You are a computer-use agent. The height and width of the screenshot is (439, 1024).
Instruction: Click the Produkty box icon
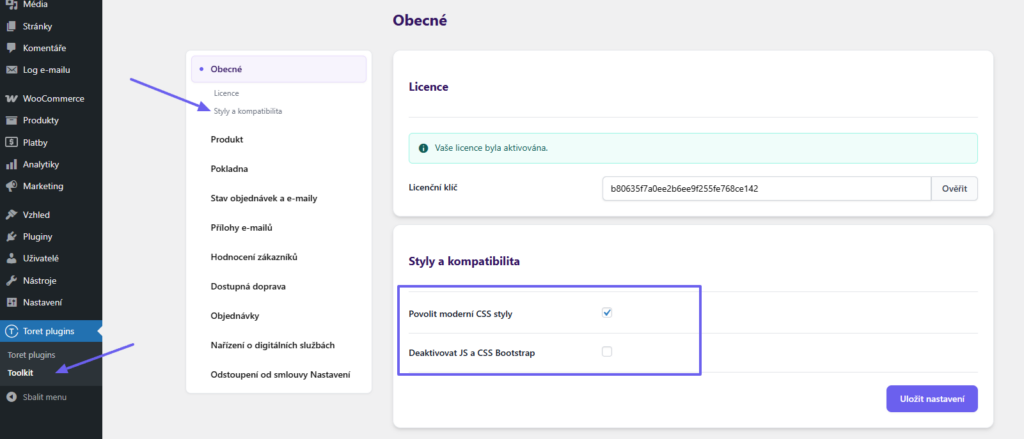[11, 120]
